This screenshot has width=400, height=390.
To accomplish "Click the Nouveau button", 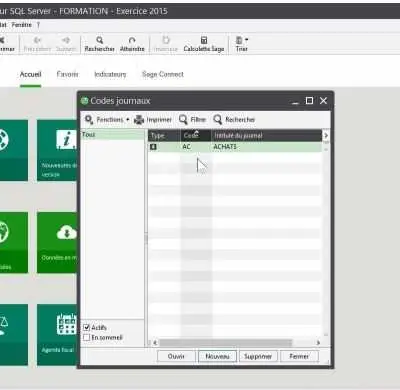I will click(217, 356).
